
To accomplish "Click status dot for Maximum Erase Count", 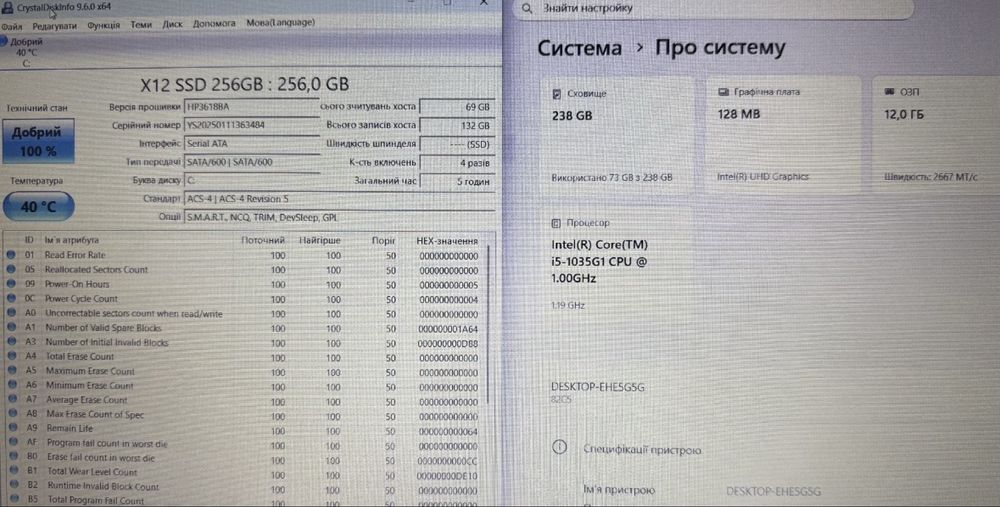I will coord(12,370).
